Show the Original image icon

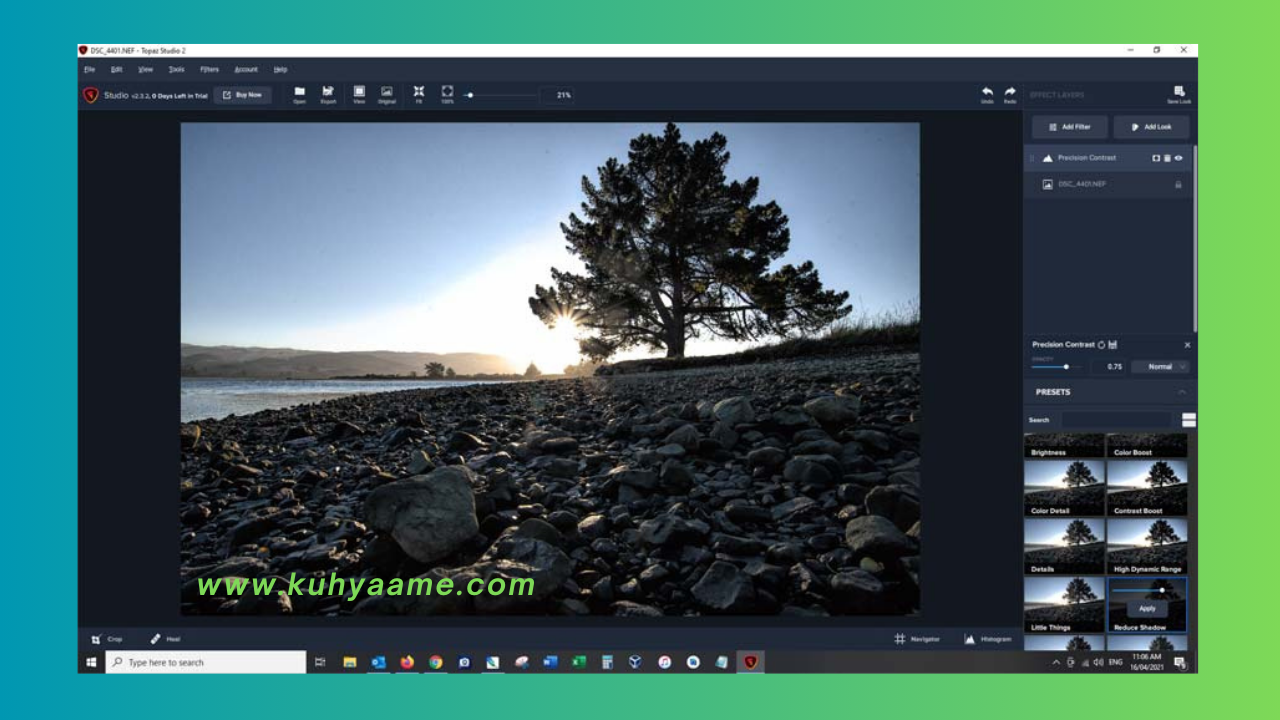coord(387,94)
